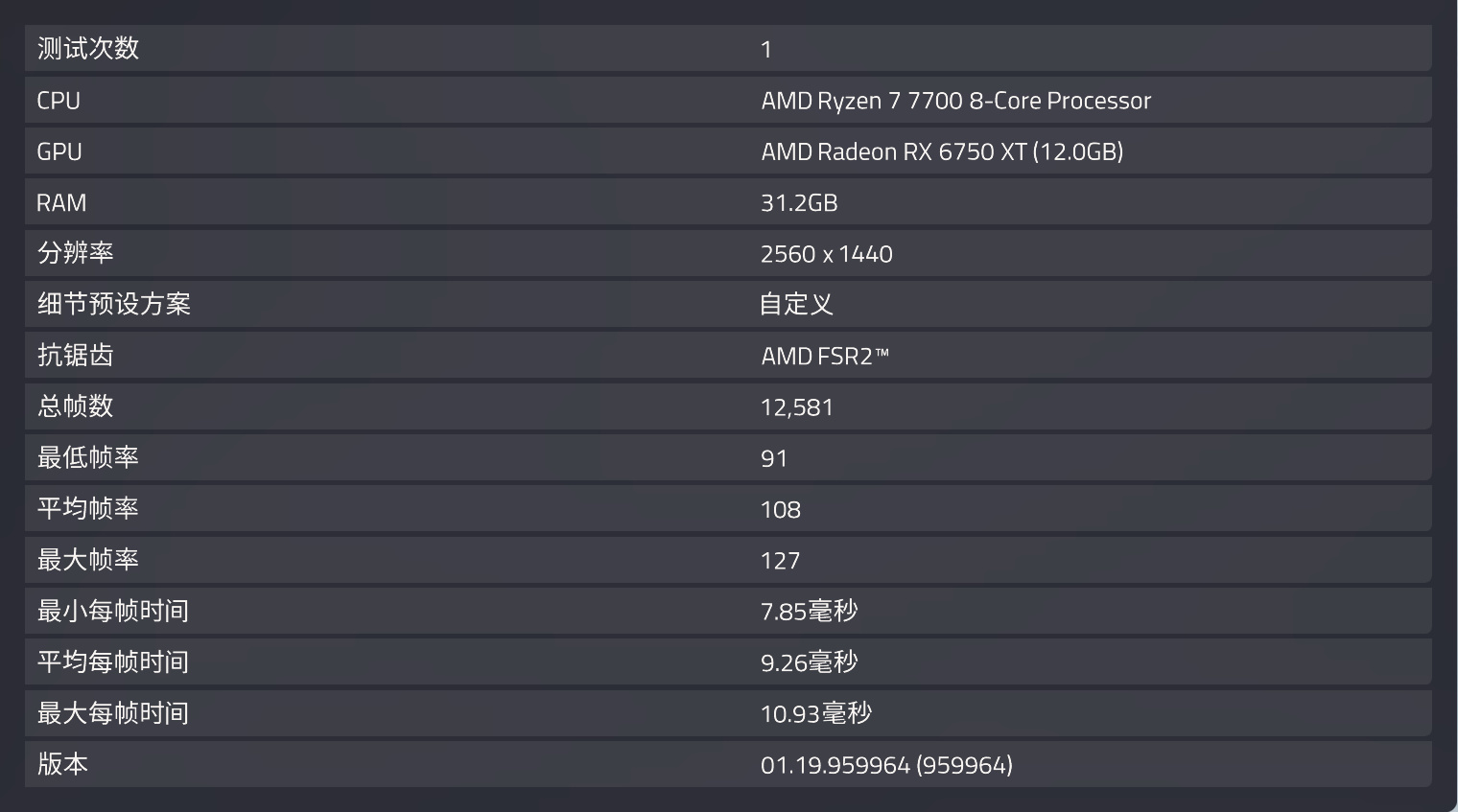This screenshot has height=812, width=1458.
Task: Select the 分辨率 row label
Action: point(76,253)
